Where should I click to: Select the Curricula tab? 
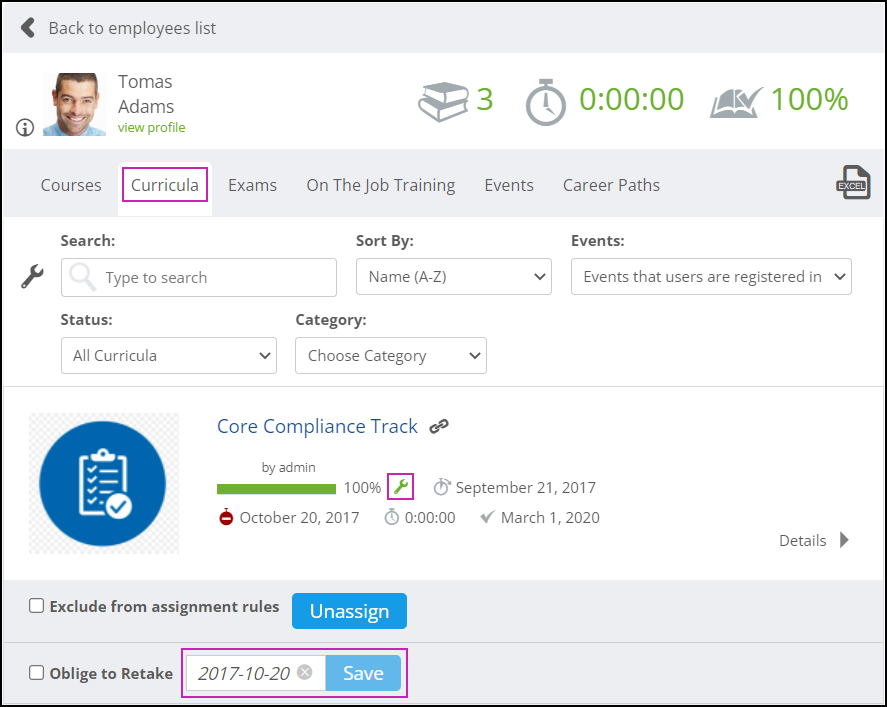(x=165, y=185)
